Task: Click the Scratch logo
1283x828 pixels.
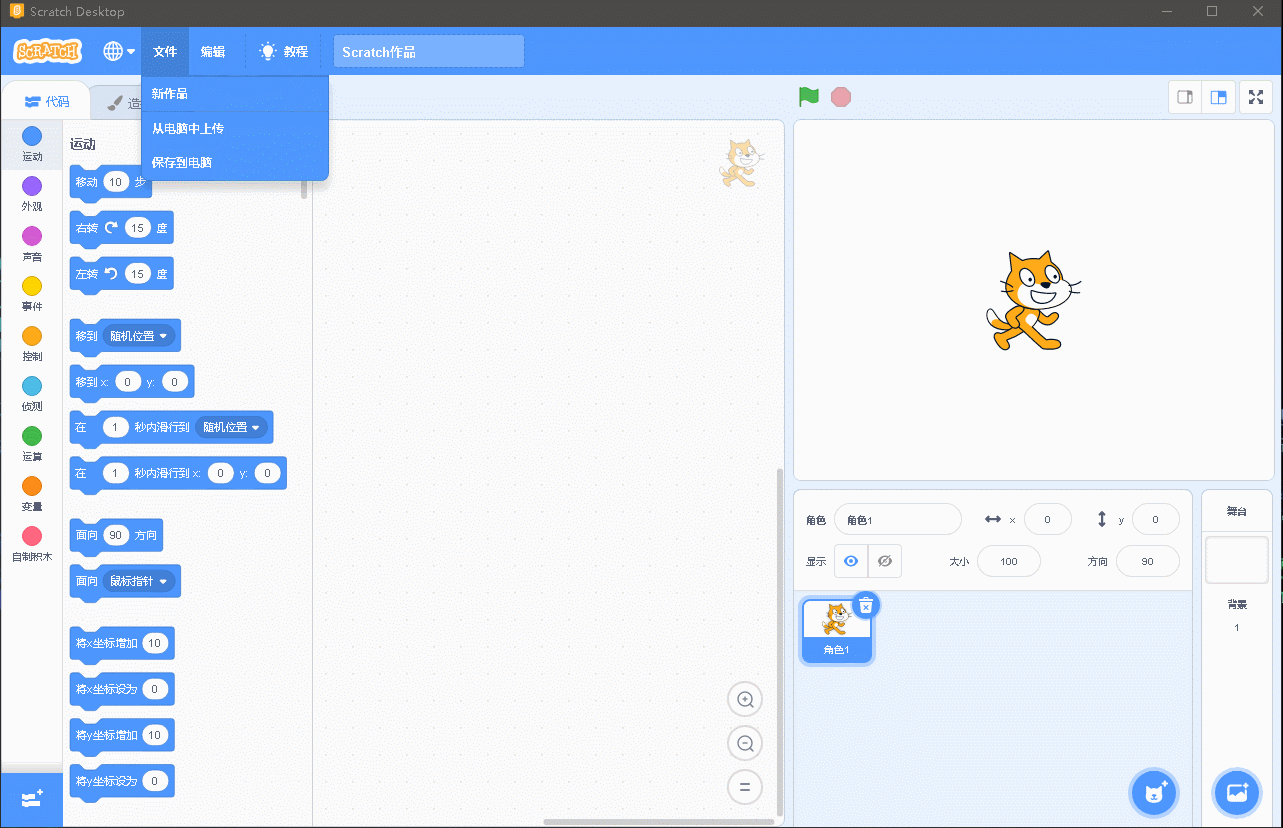Action: [48, 51]
